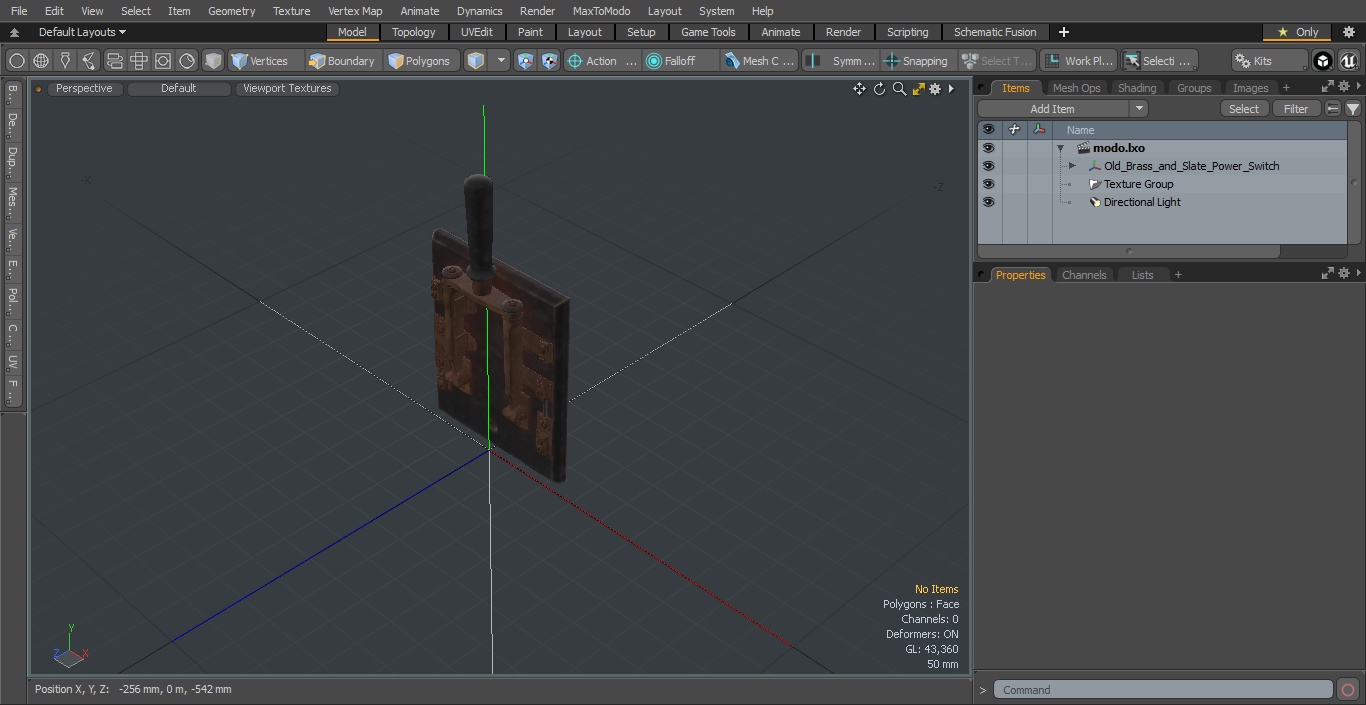Click the viewport pan (move arrows) icon

click(x=859, y=89)
